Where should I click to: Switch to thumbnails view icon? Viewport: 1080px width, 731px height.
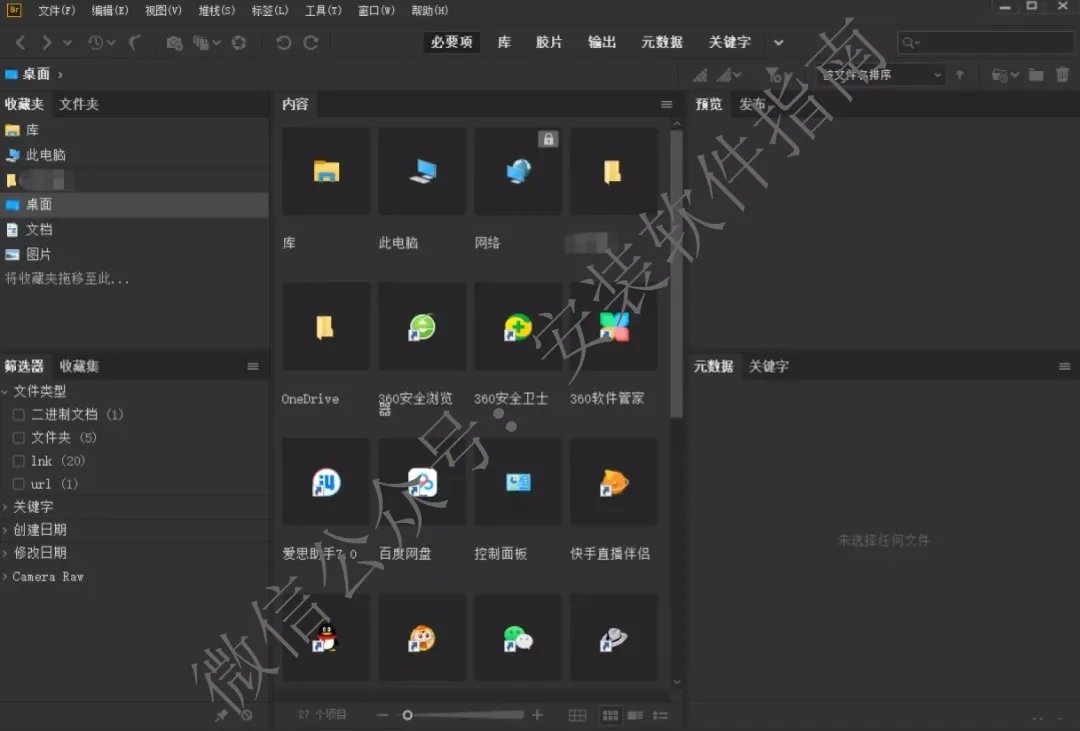click(x=610, y=715)
